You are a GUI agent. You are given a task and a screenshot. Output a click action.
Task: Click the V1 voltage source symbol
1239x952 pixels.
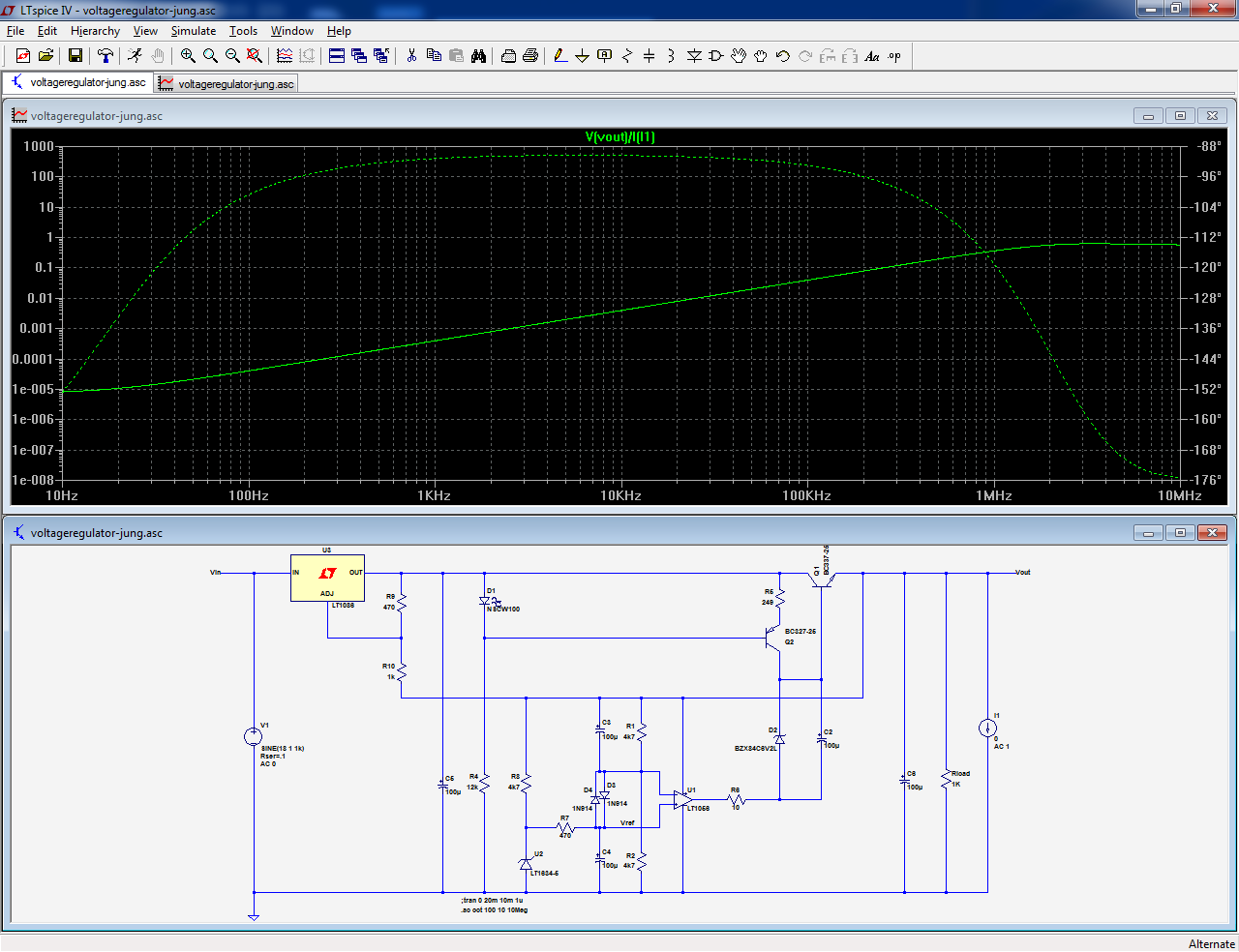(x=253, y=737)
